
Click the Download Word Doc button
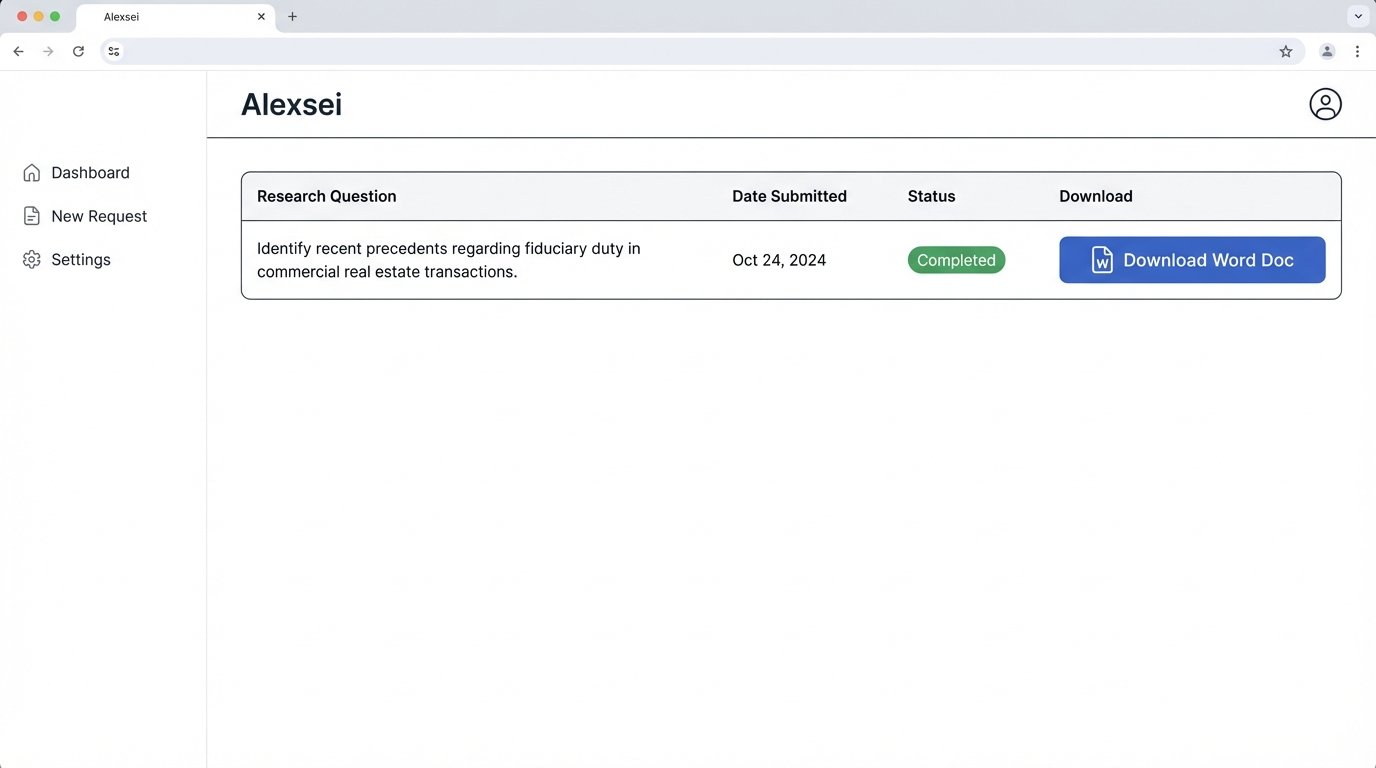click(1192, 259)
